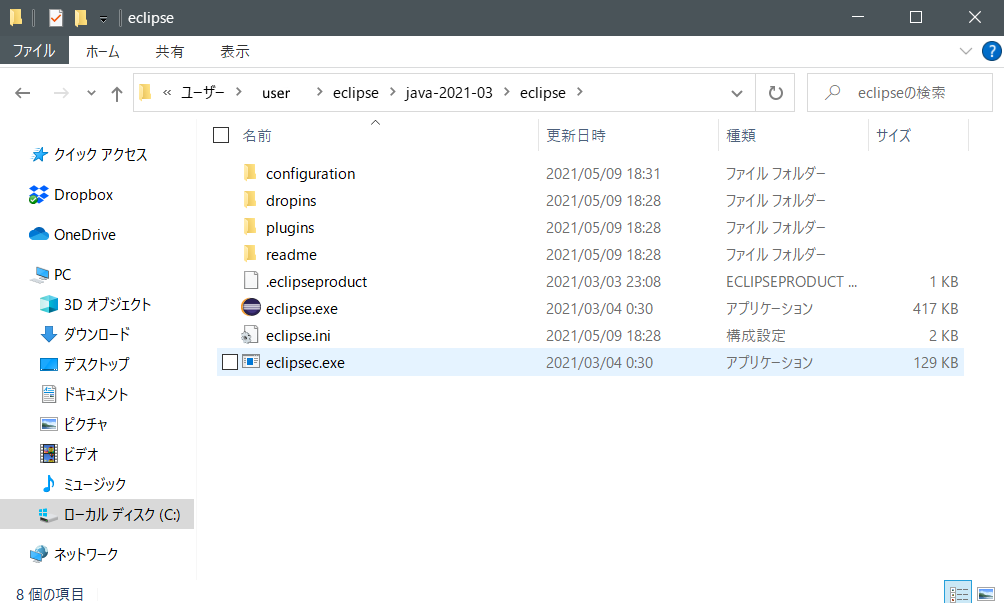This screenshot has width=1004, height=603.
Task: Sort by 名前 column header
Action: pyautogui.click(x=257, y=136)
